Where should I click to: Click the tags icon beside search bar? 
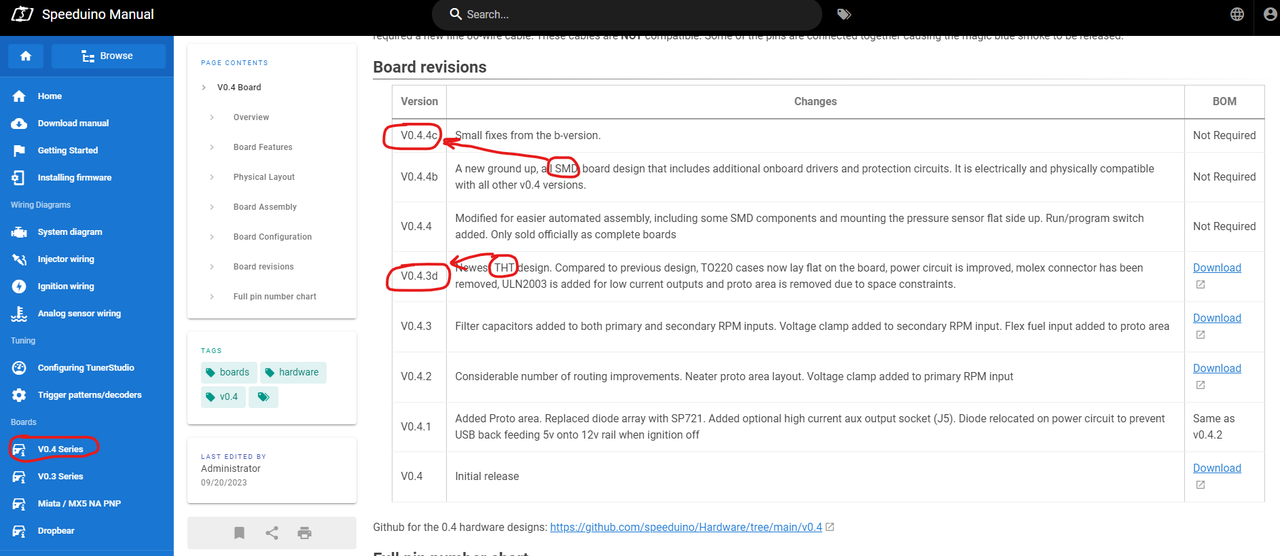(x=844, y=15)
